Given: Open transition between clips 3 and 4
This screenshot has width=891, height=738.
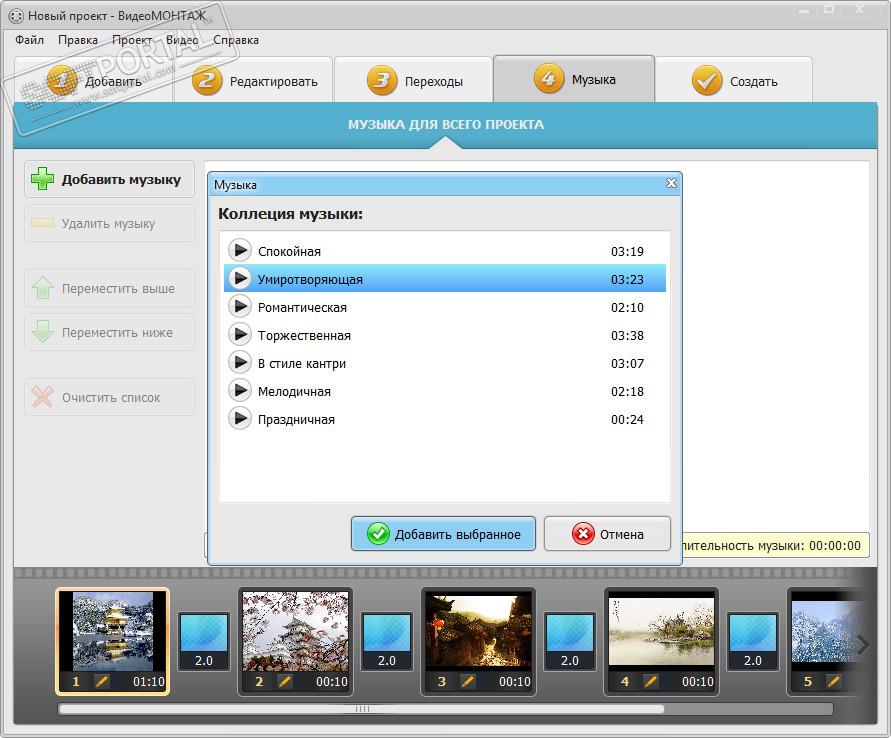Looking at the screenshot, I should (570, 641).
